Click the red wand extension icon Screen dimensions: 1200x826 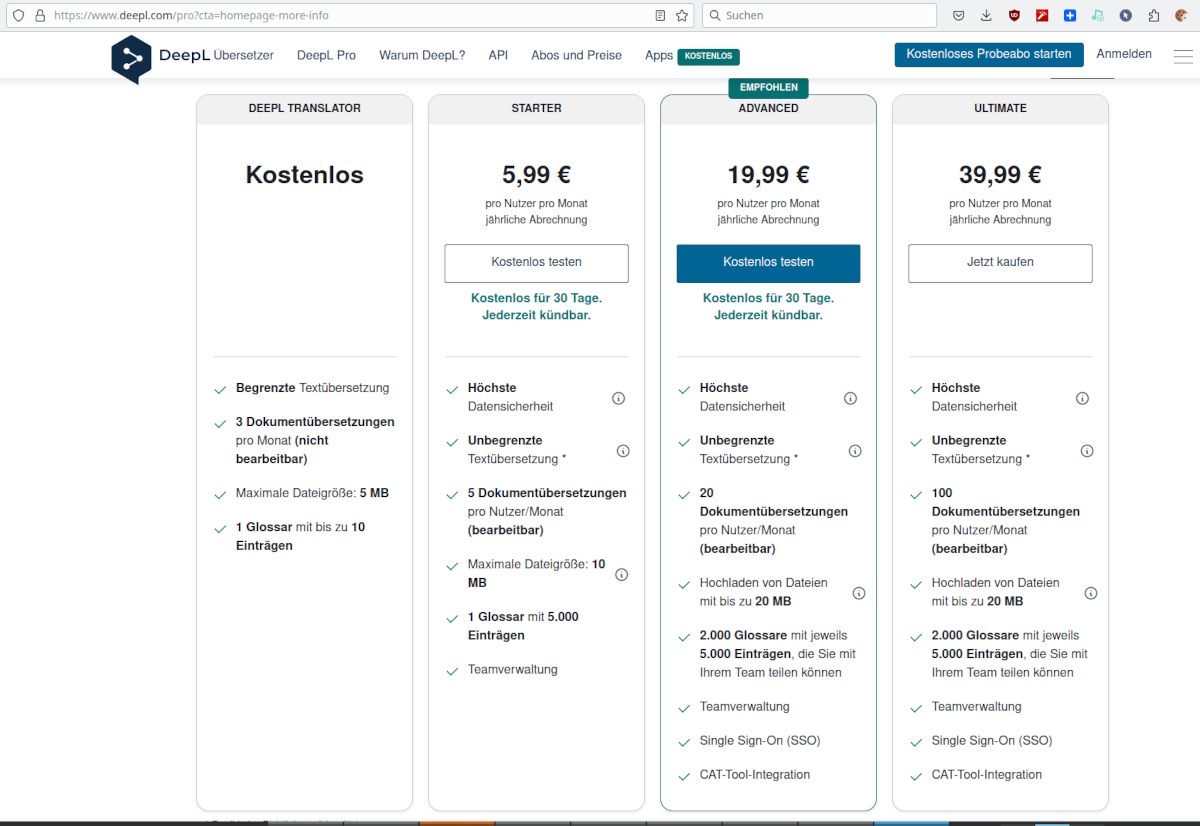[1042, 15]
